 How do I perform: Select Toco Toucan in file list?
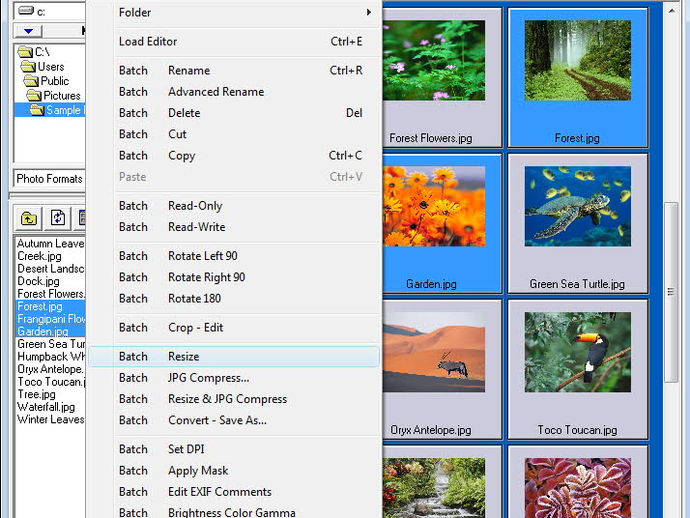50,382
